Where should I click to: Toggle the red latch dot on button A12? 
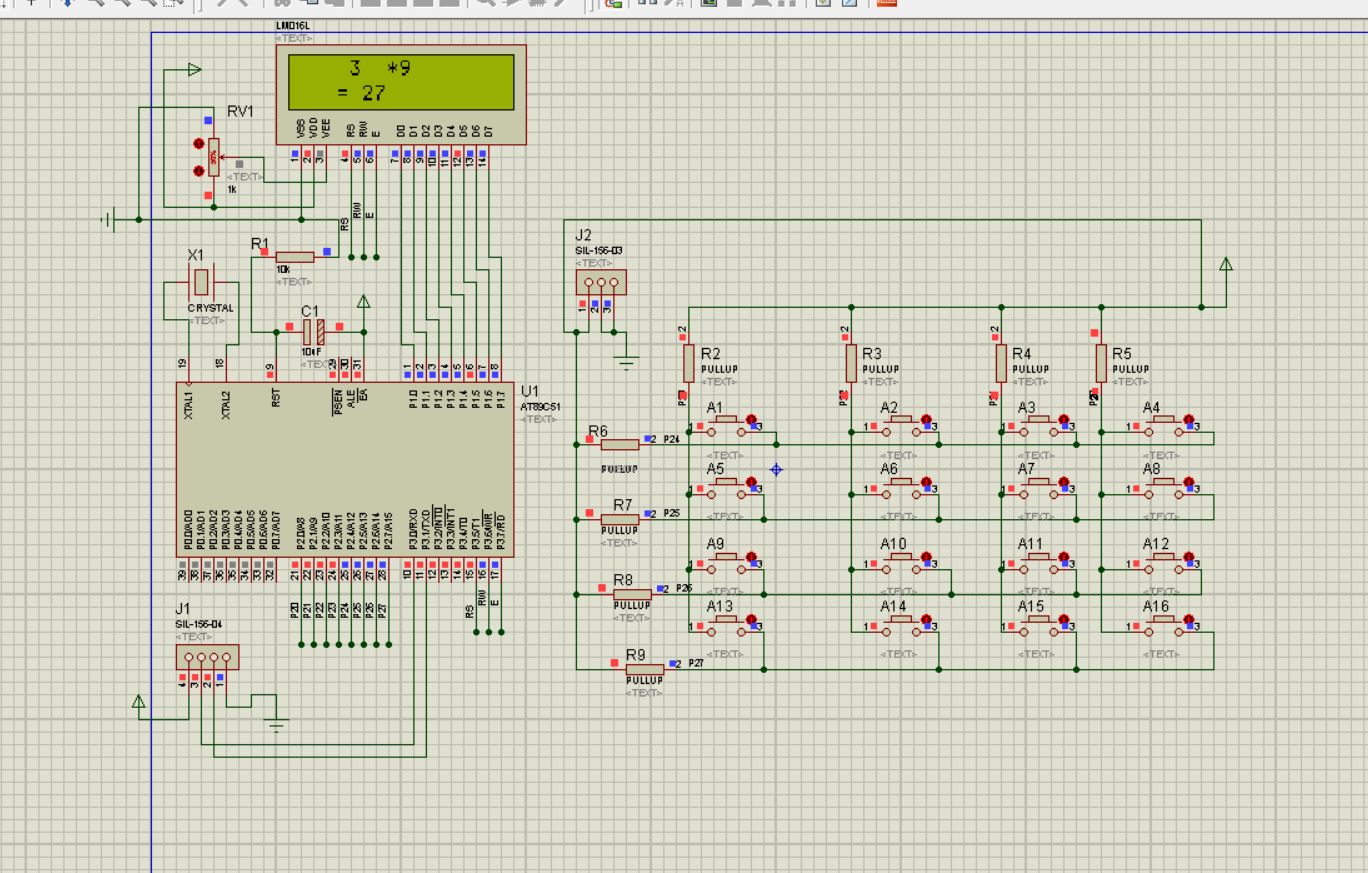coord(1189,557)
